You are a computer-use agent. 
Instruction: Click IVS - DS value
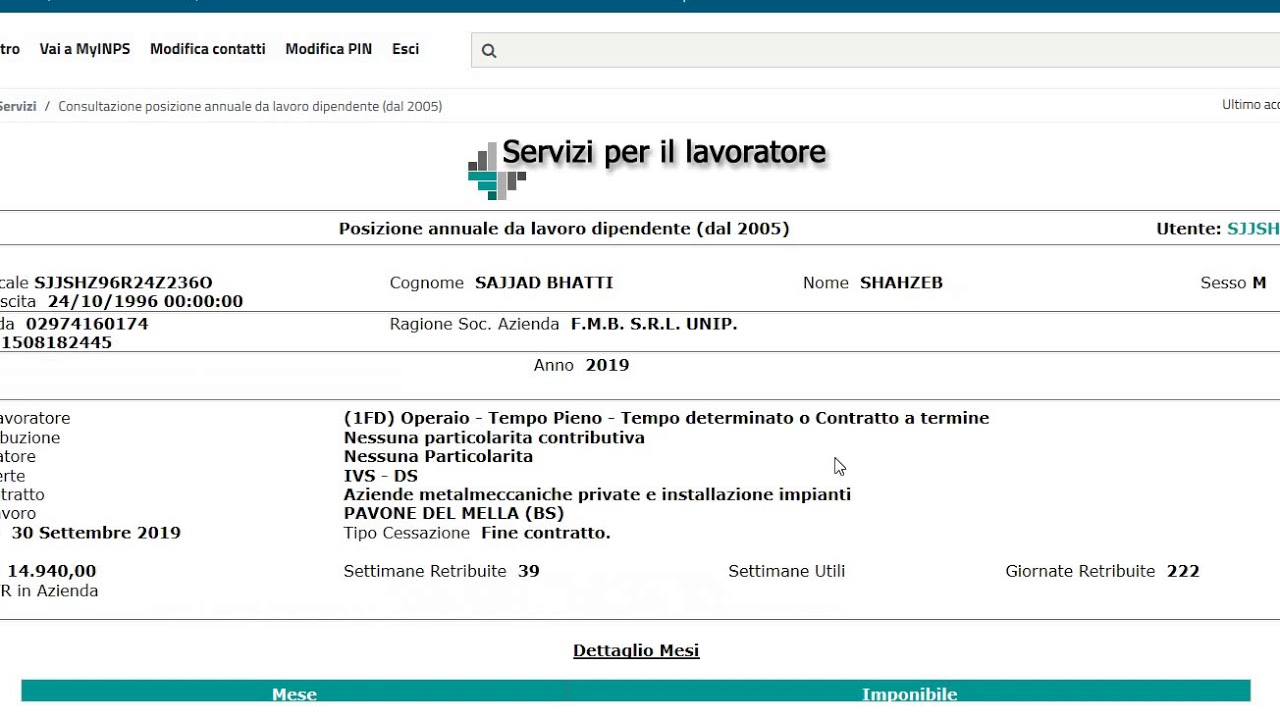point(381,475)
